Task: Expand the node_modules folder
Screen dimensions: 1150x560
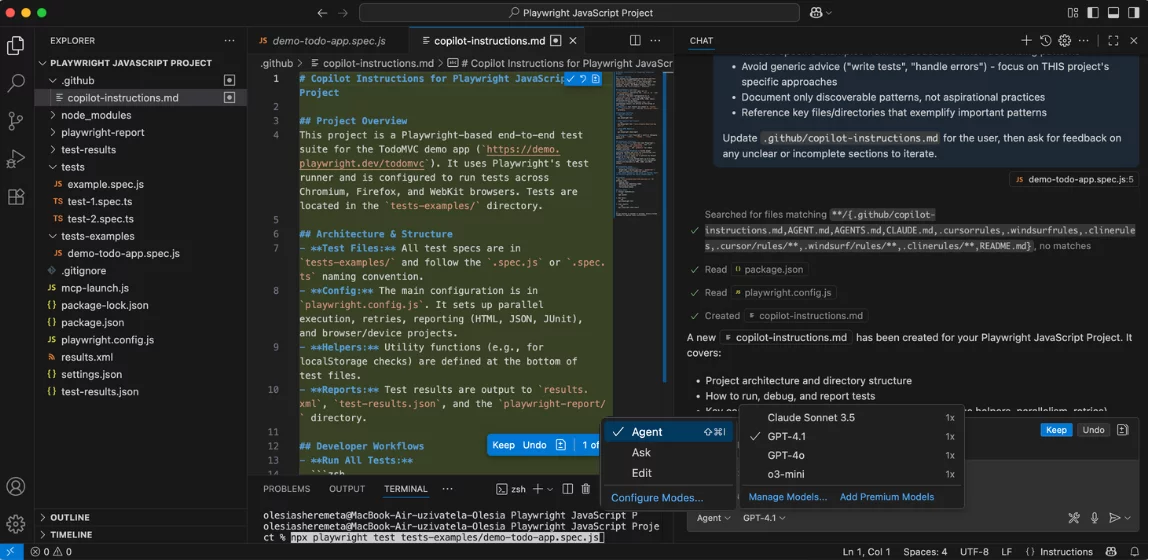Action: point(96,115)
